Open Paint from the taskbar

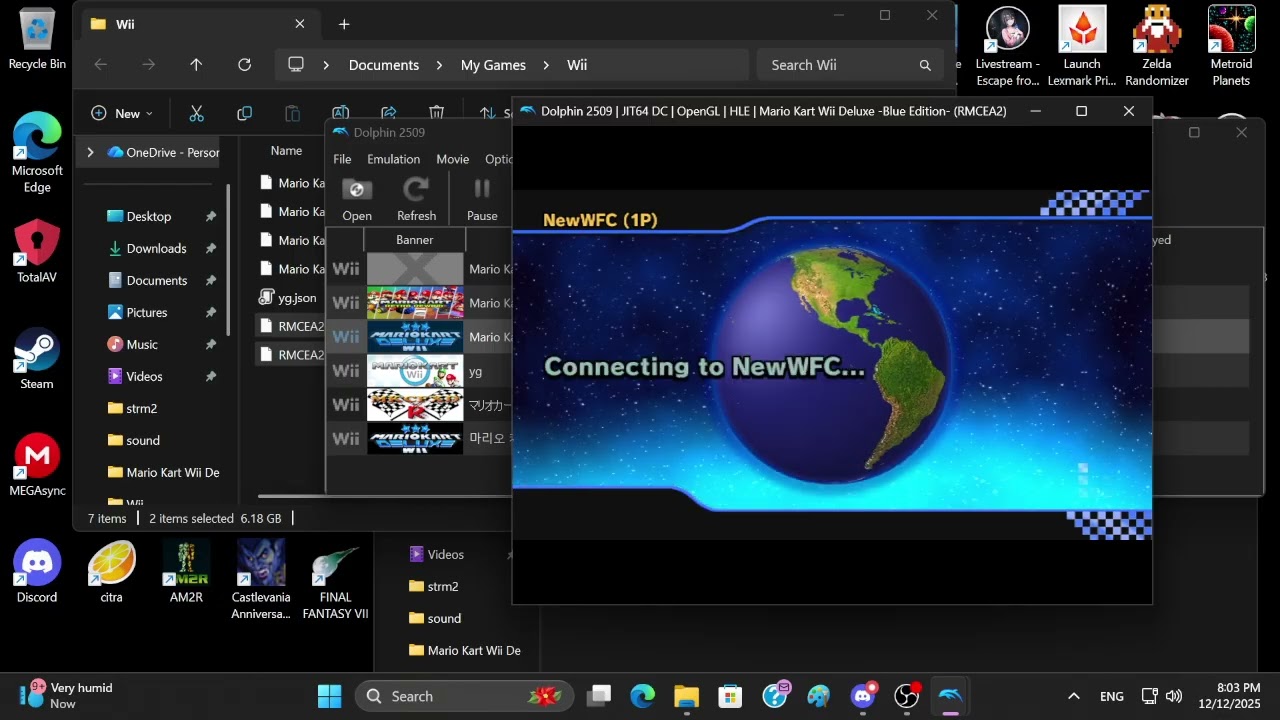click(818, 696)
